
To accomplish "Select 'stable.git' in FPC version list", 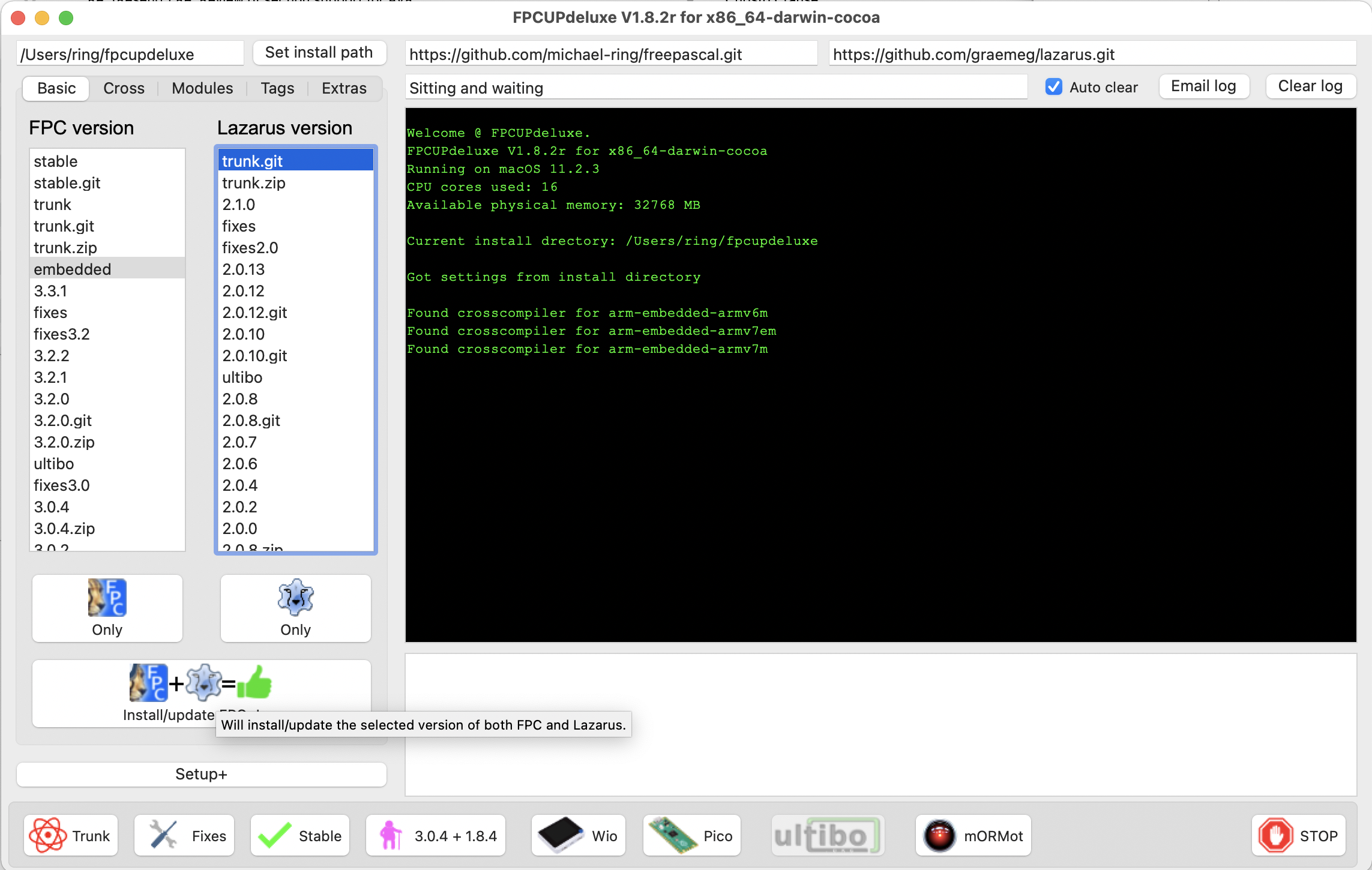I will [x=107, y=183].
